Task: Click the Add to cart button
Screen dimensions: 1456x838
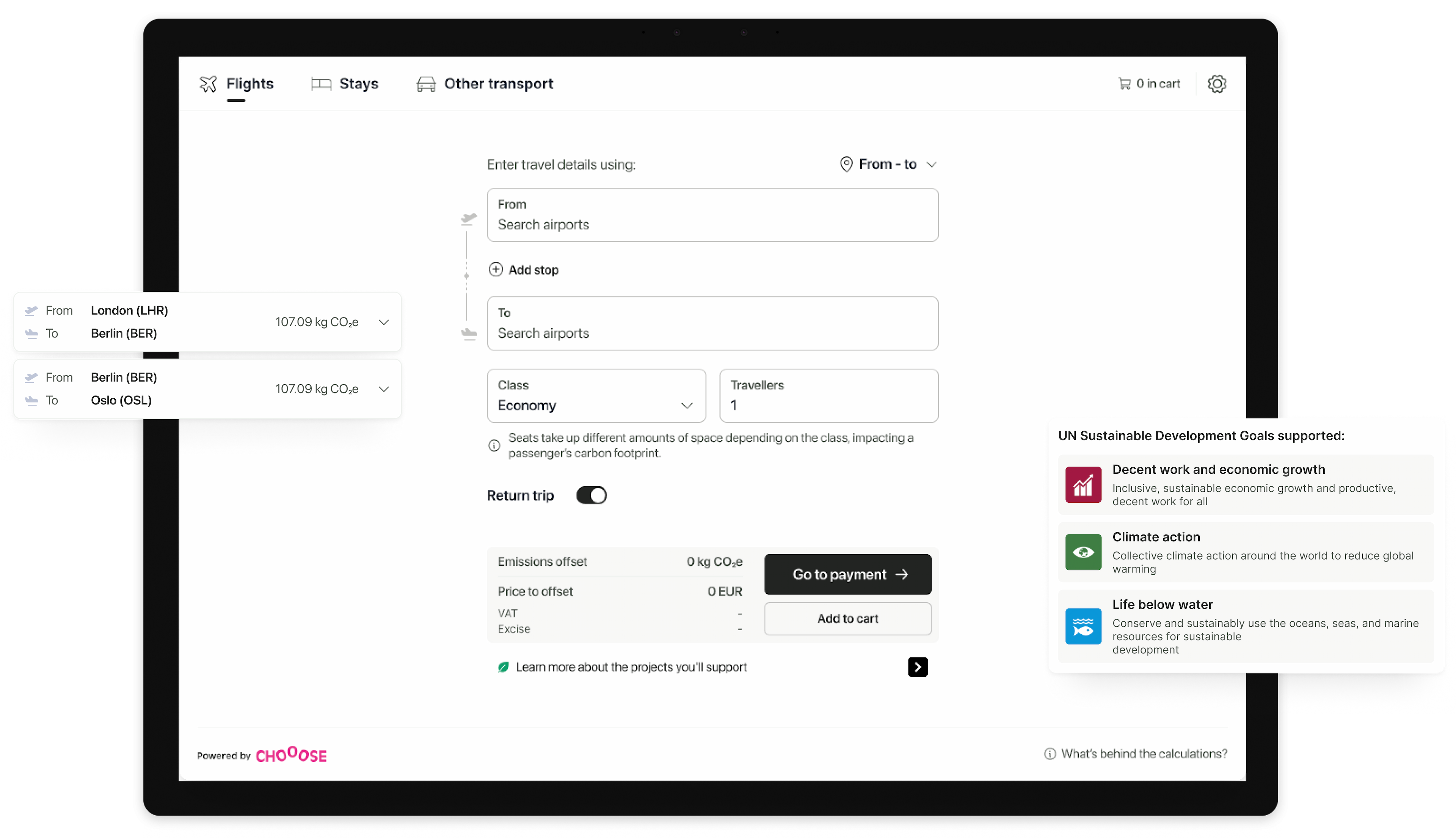Action: point(847,619)
